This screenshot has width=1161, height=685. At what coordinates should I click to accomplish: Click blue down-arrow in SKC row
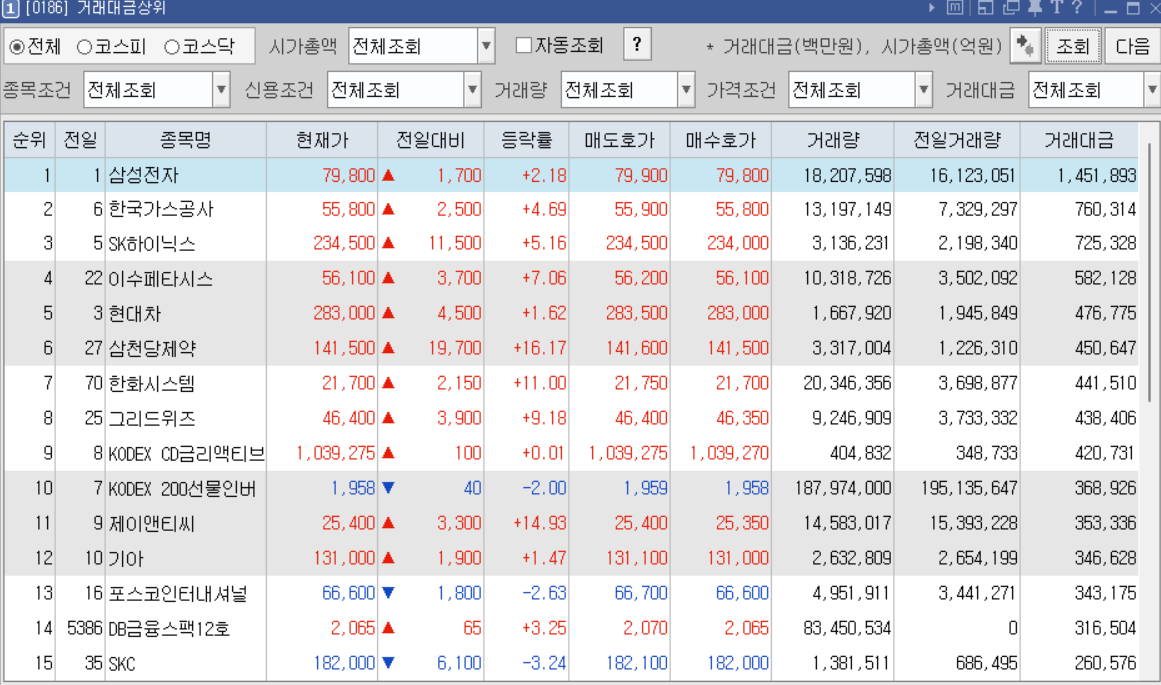coord(388,663)
